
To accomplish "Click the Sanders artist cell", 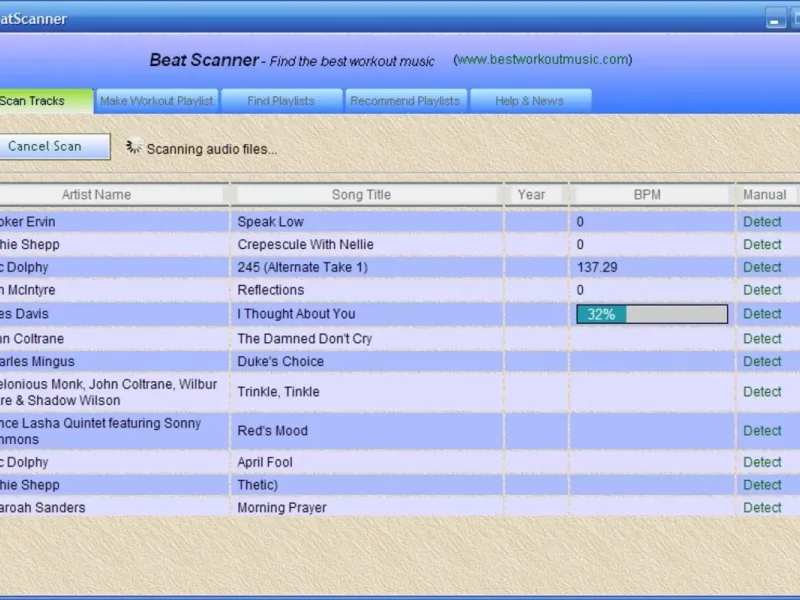I will tap(114, 508).
